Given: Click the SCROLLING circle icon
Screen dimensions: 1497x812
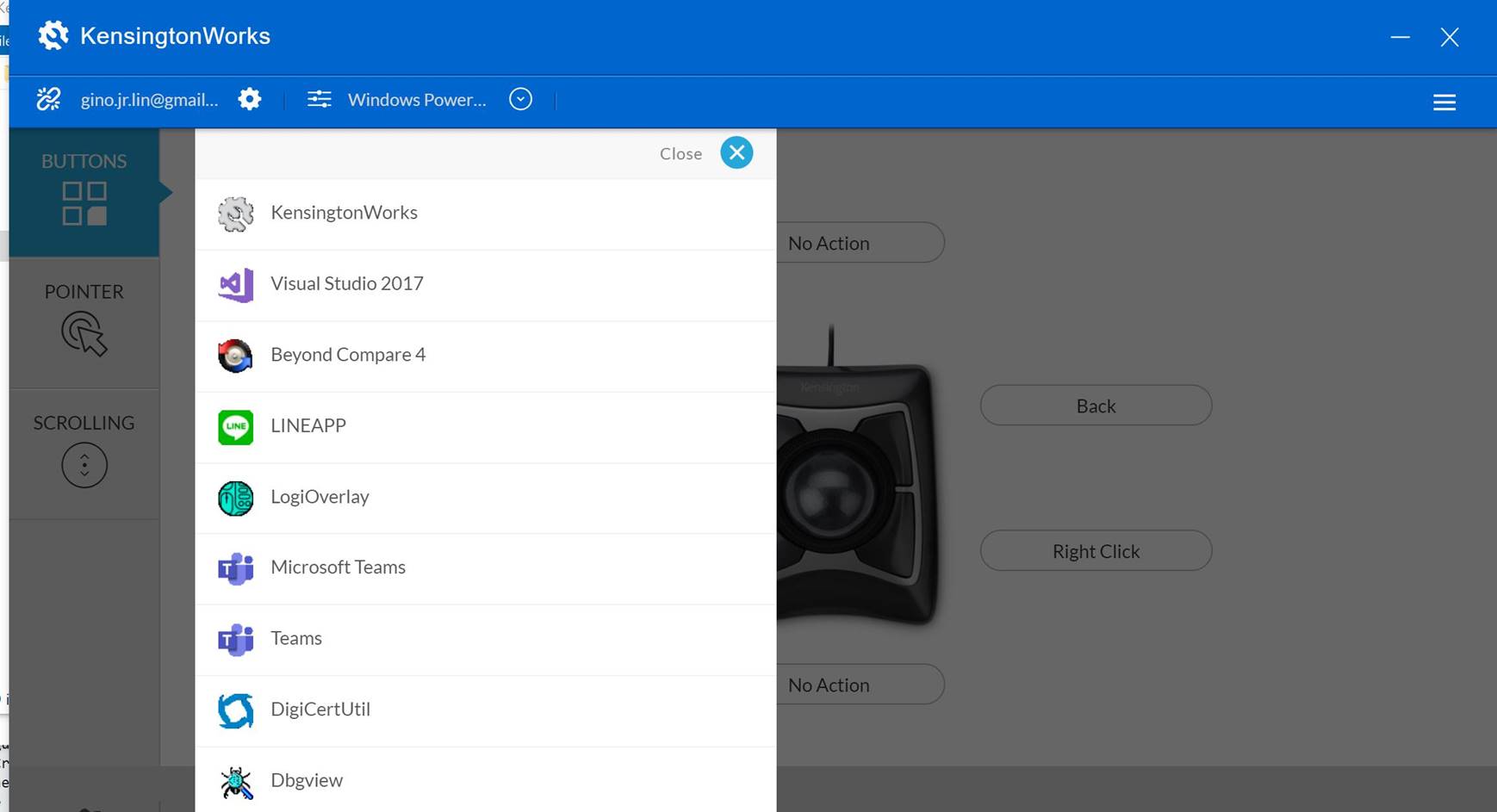Looking at the screenshot, I should tap(84, 466).
